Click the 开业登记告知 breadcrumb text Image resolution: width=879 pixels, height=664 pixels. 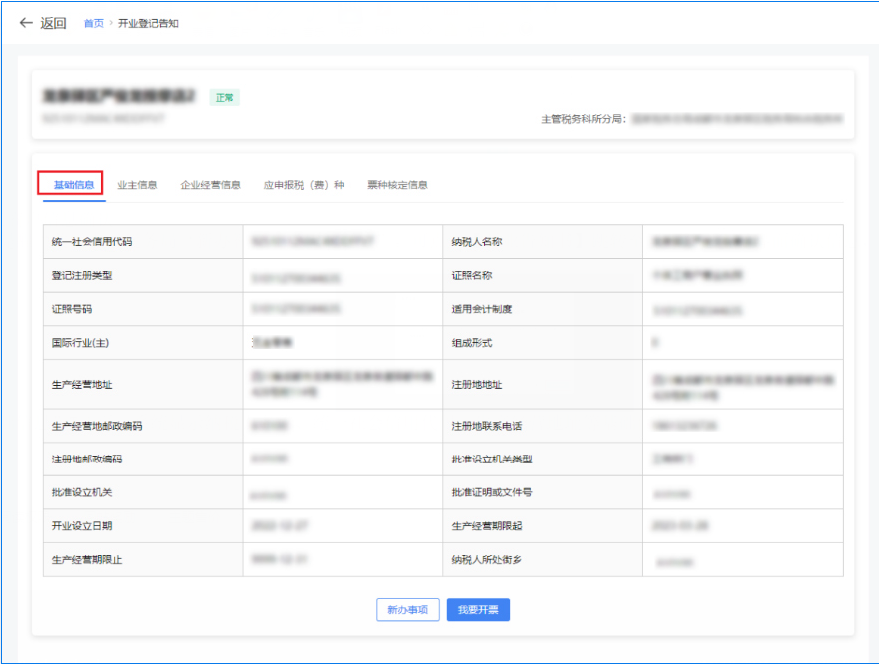click(x=148, y=23)
